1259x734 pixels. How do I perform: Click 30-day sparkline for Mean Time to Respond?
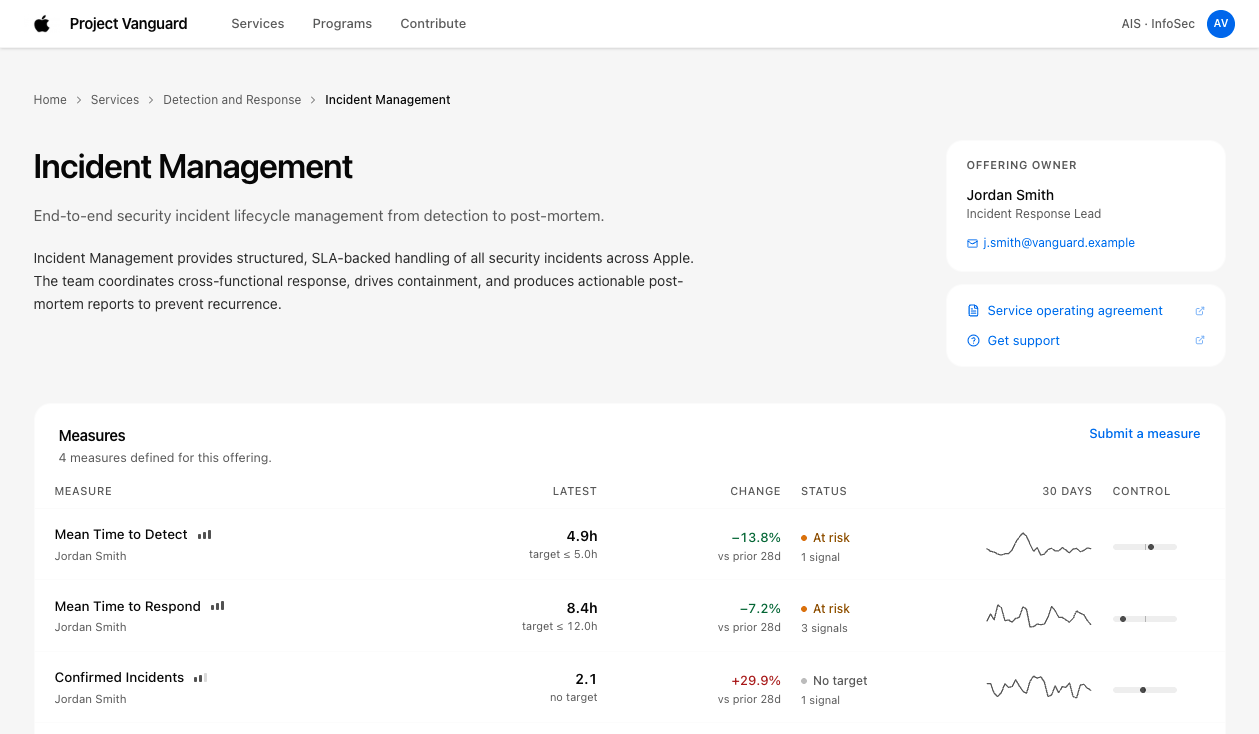point(1038,616)
